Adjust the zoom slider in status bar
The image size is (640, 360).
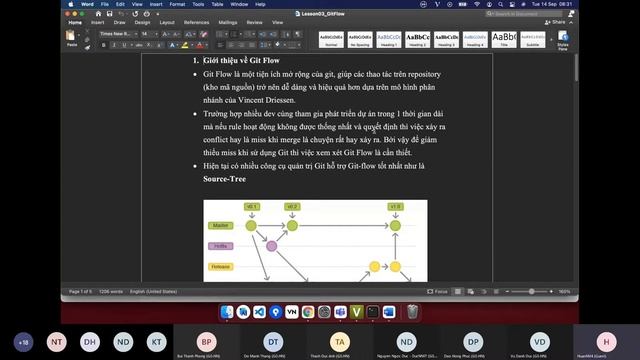point(531,291)
